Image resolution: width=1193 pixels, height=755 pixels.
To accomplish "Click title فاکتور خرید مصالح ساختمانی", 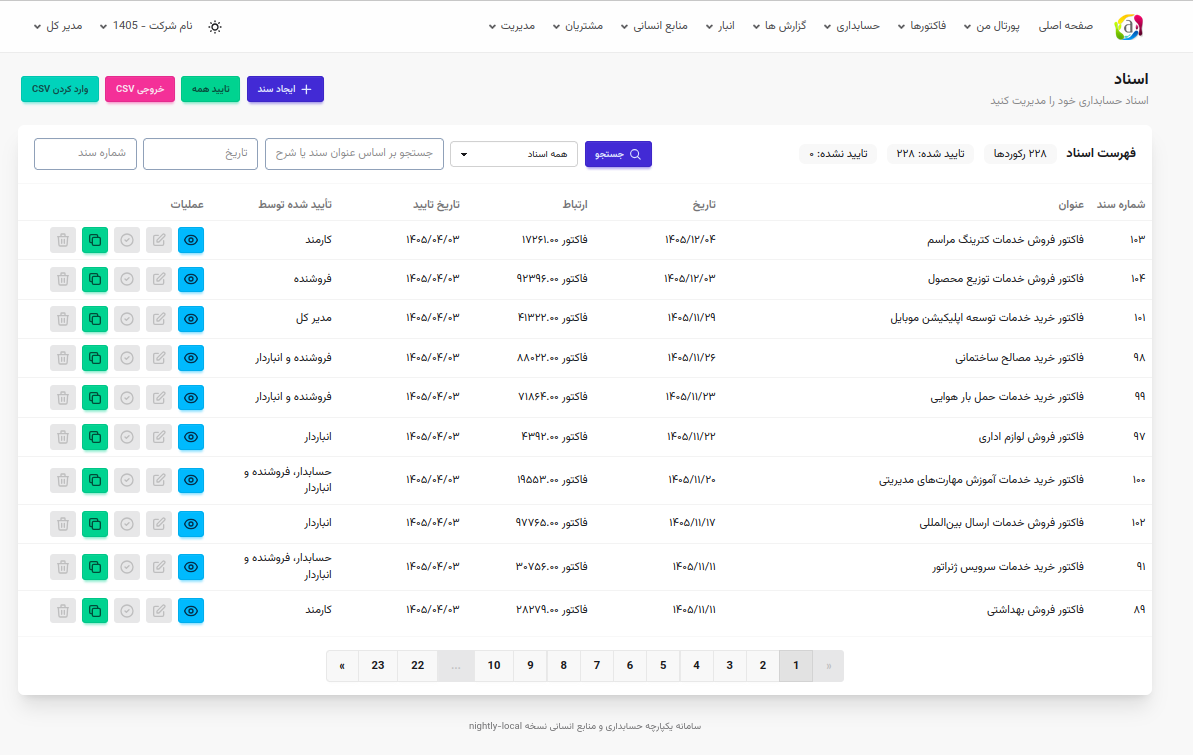I will 1020,358.
